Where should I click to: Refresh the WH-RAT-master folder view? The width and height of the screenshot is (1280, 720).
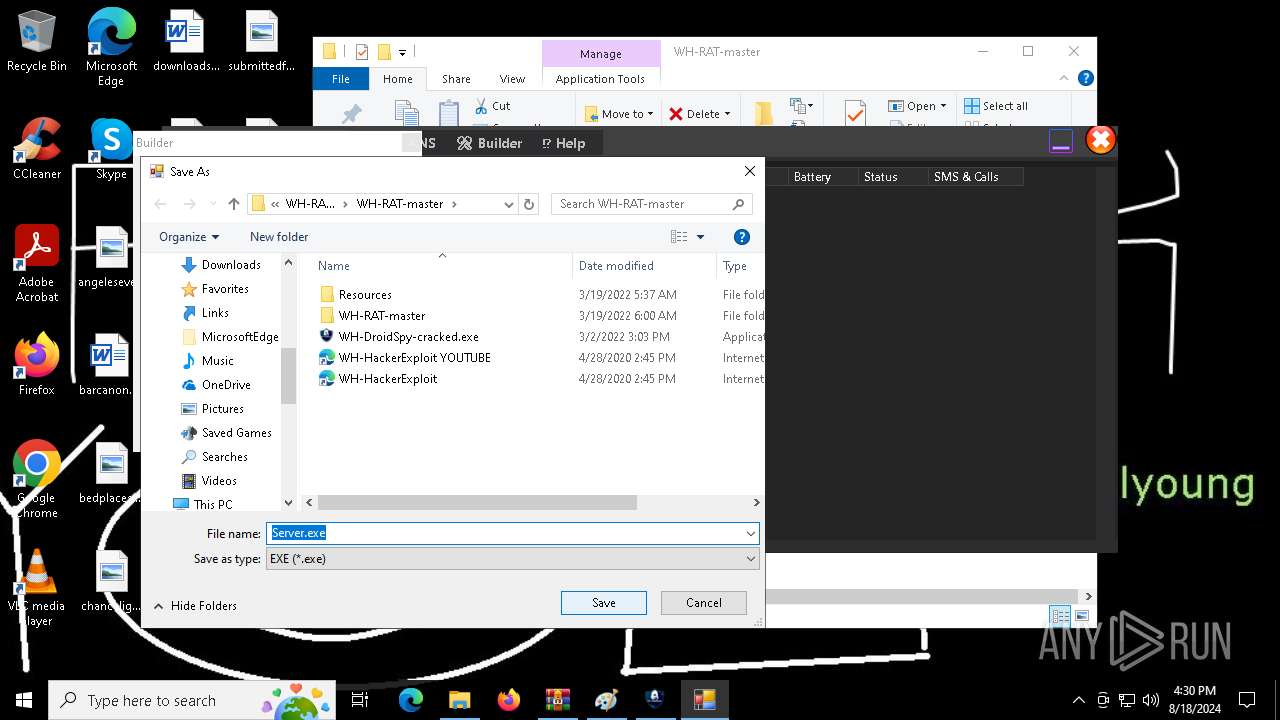[x=530, y=204]
